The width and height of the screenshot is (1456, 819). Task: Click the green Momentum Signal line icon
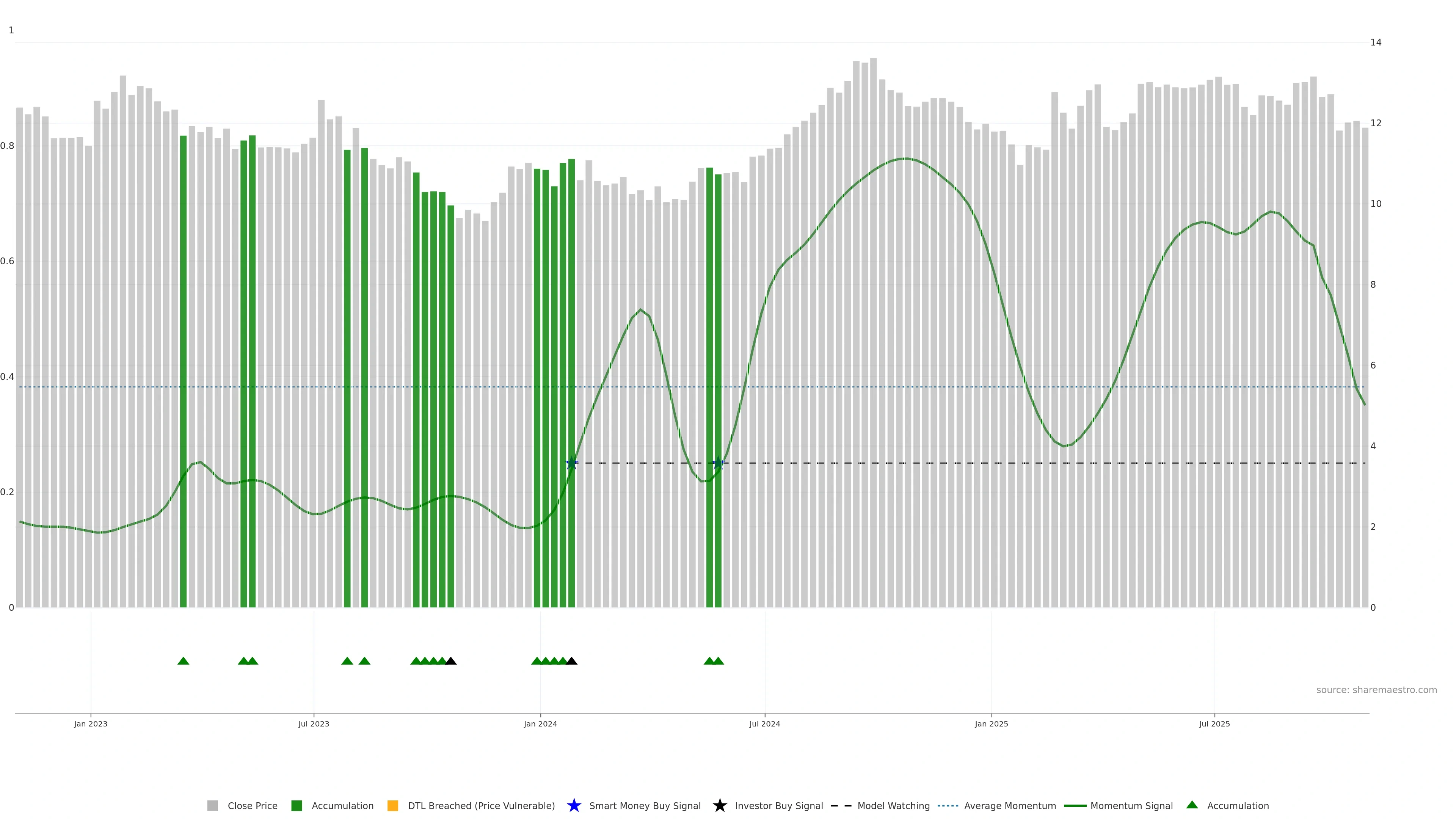click(1075, 806)
